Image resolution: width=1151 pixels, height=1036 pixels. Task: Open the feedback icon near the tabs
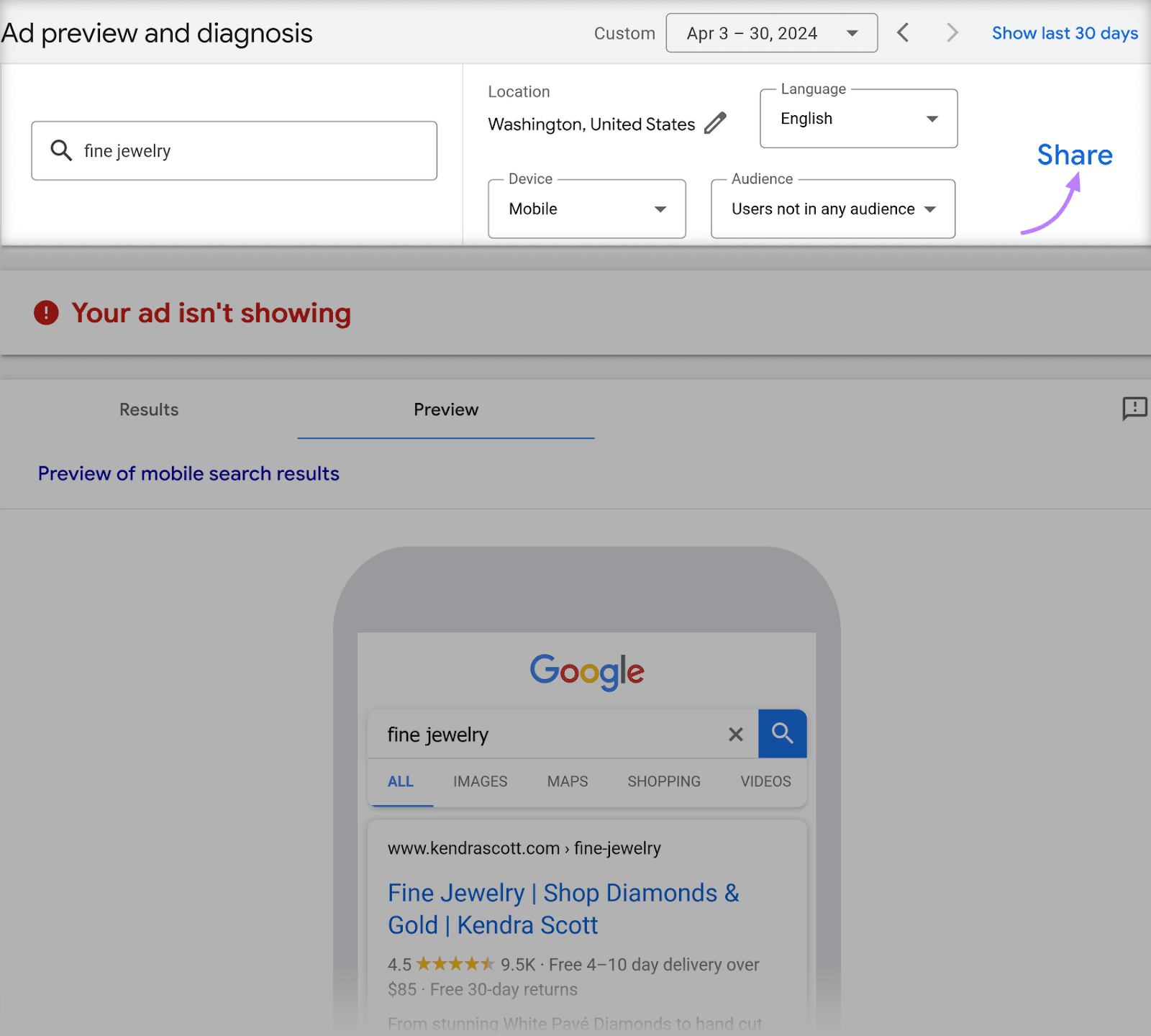(1134, 409)
